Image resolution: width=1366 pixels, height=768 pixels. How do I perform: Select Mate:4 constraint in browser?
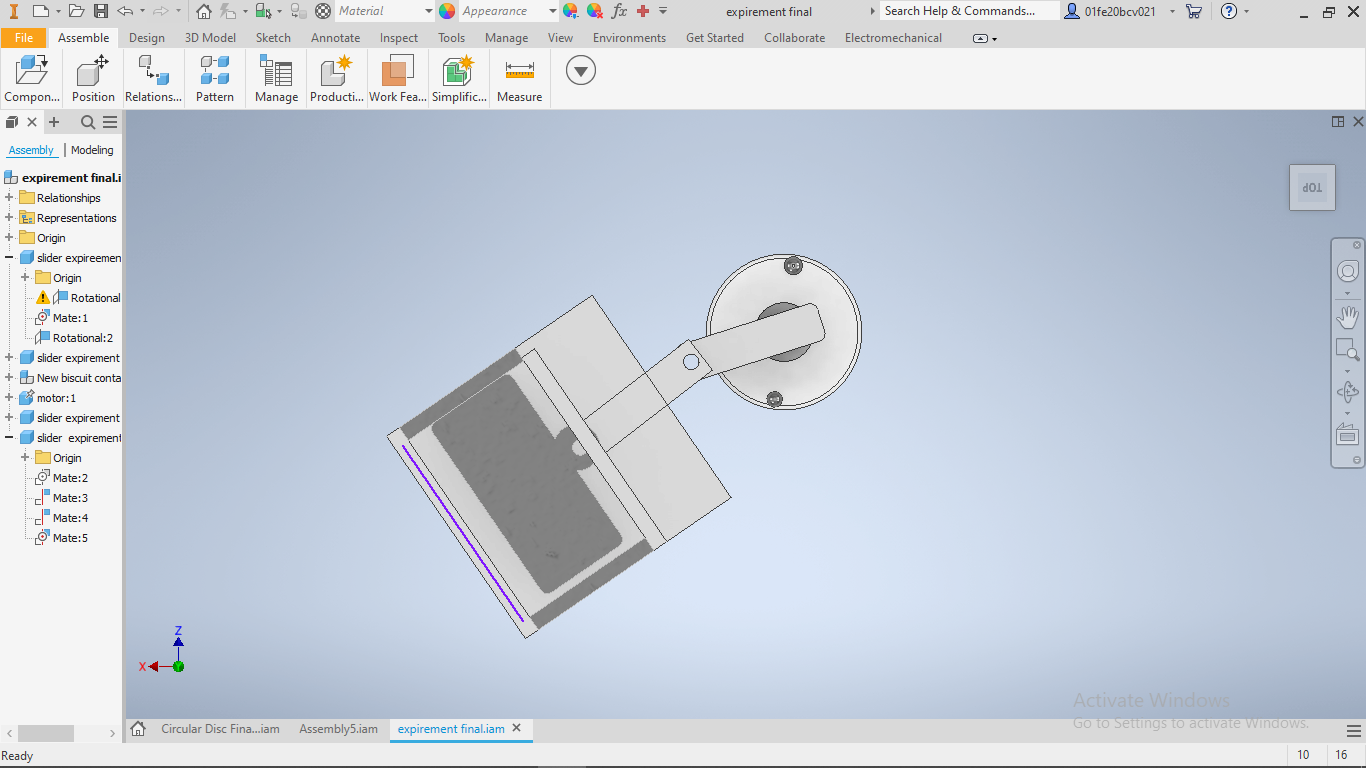tap(70, 518)
